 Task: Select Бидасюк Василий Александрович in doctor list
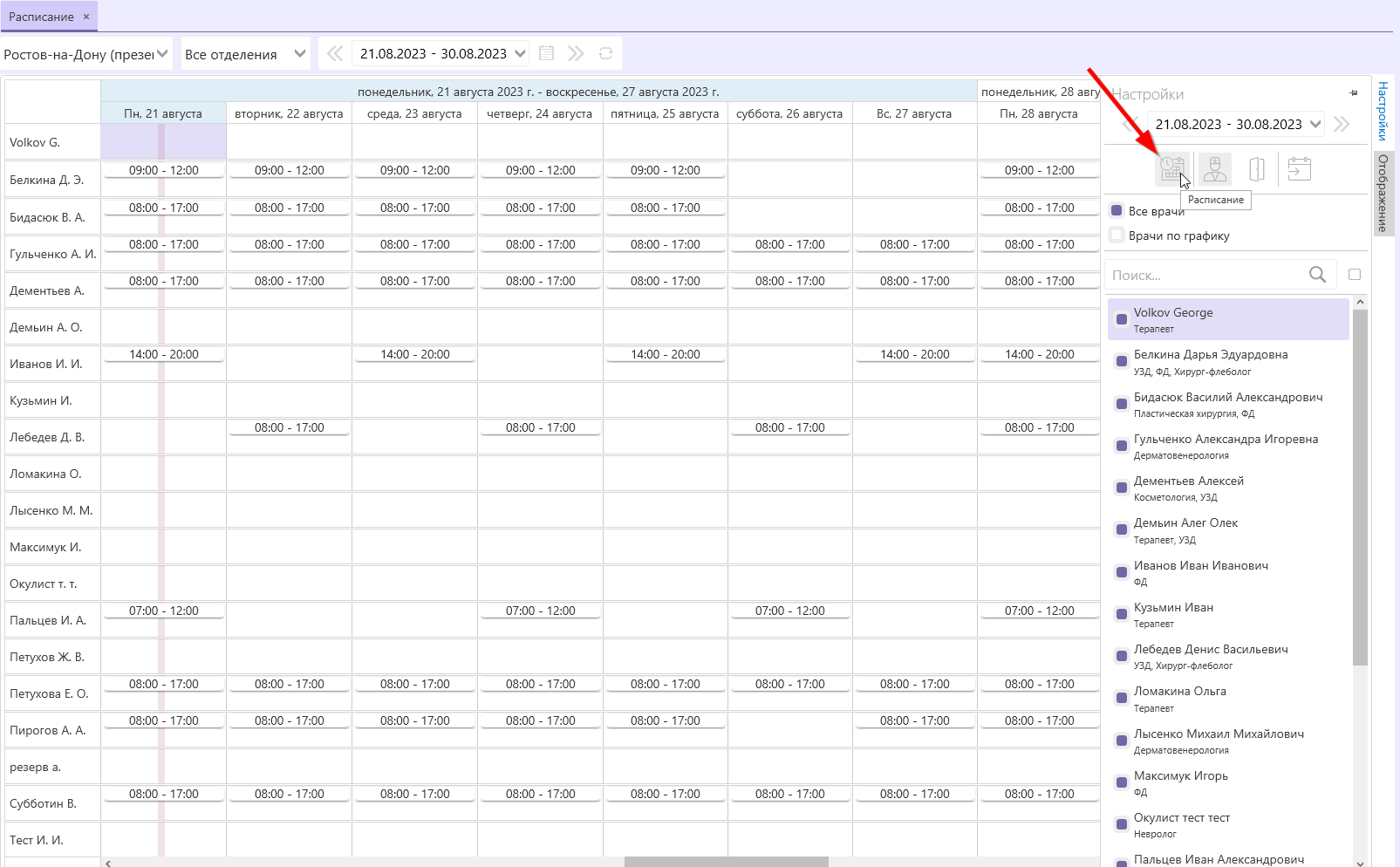point(1228,404)
